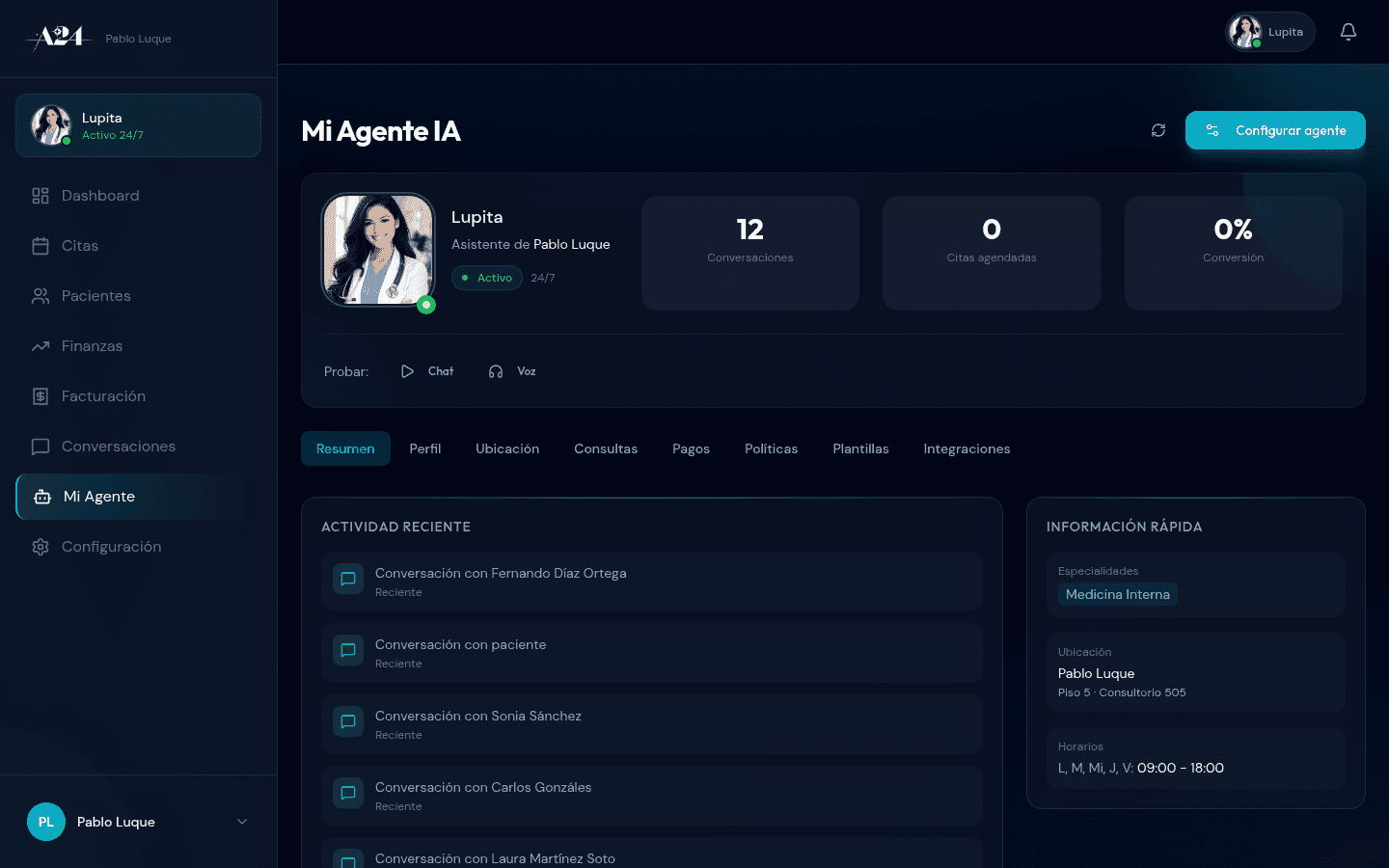Select the Medicina Interna specialty chip
1389x868 pixels.
point(1117,594)
